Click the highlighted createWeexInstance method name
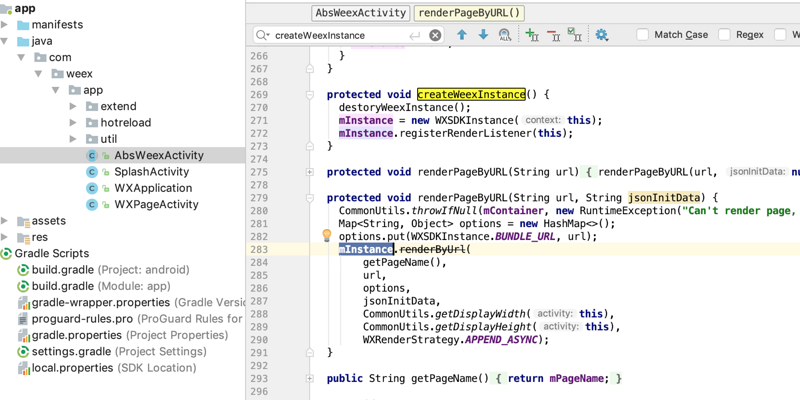 (x=471, y=94)
